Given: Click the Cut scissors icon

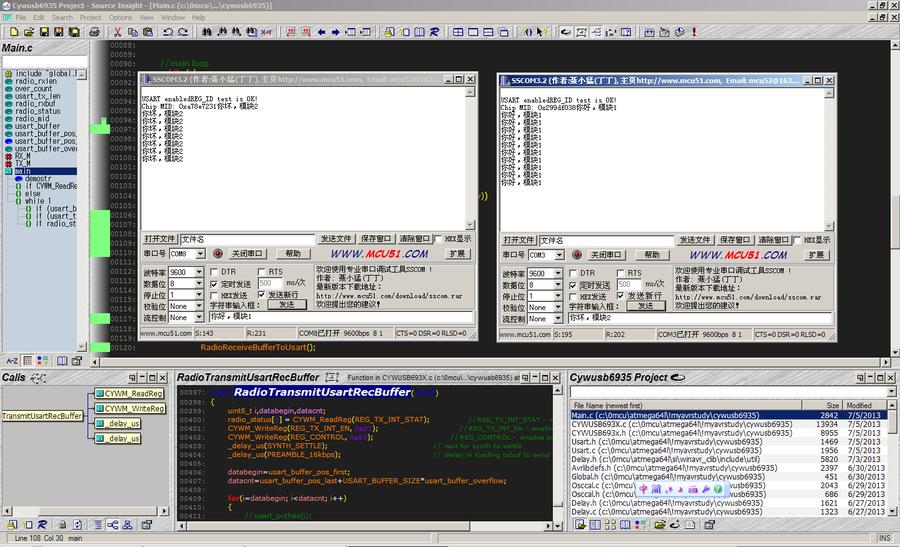Looking at the screenshot, I should (117, 32).
